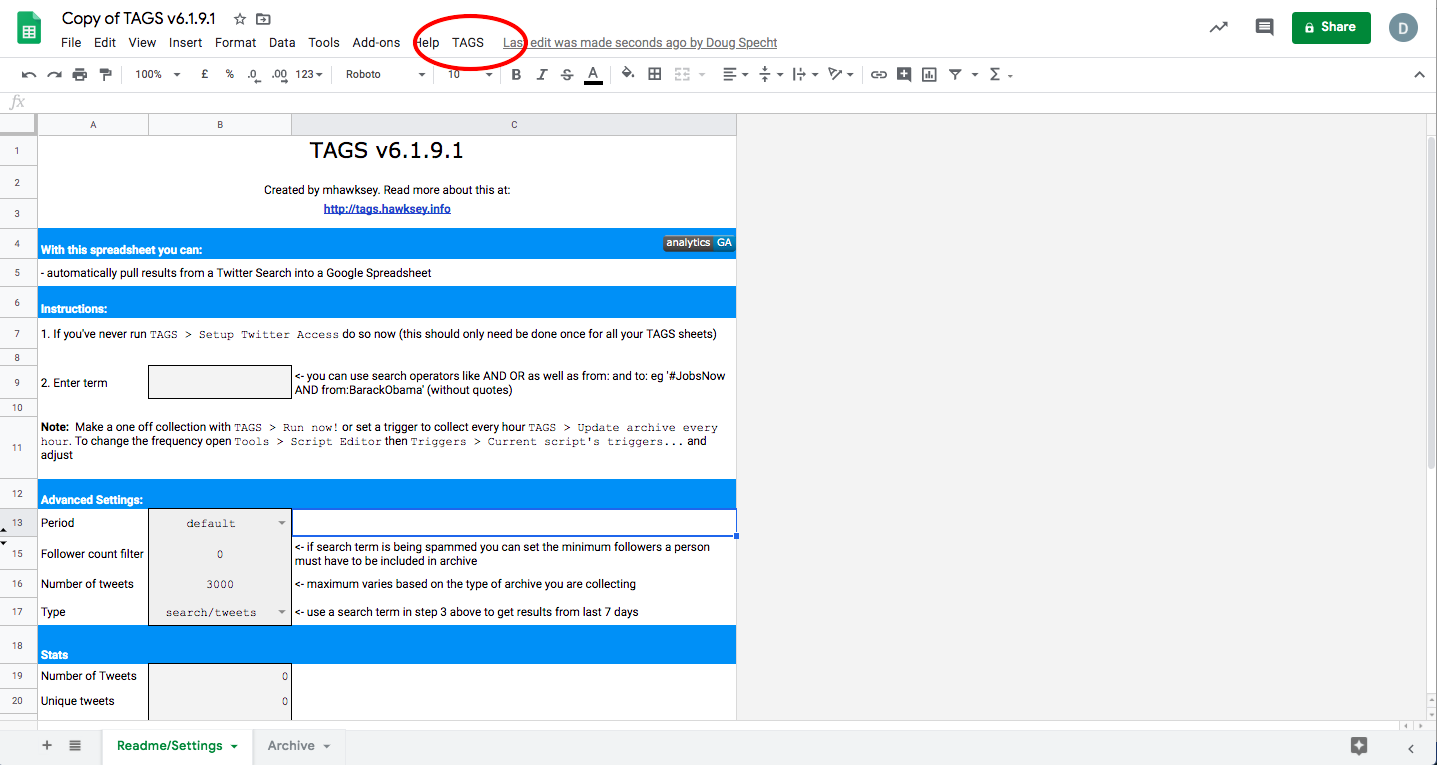Click the formula bar
The height and width of the screenshot is (765, 1437).
coord(730,102)
